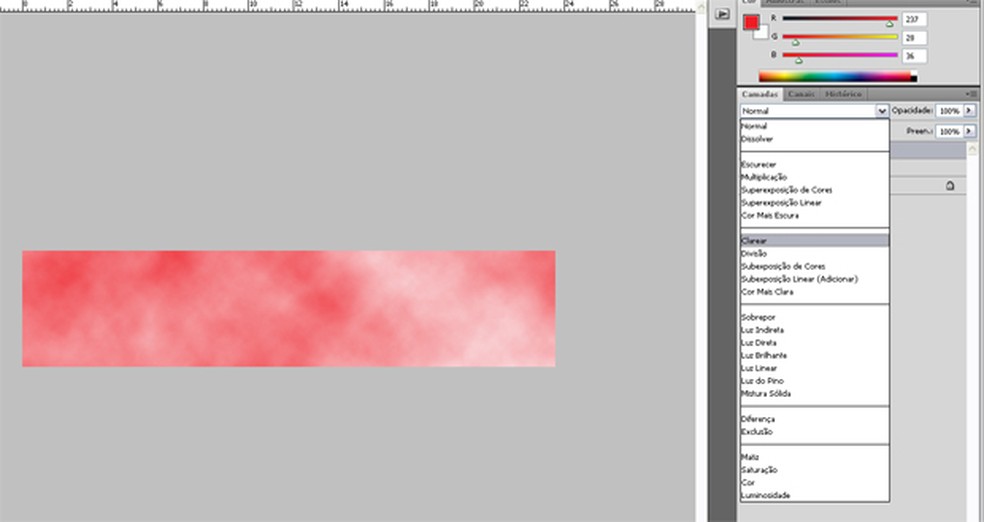Click the Opacidade percentage field
Image resolution: width=984 pixels, height=522 pixels.
(x=949, y=111)
